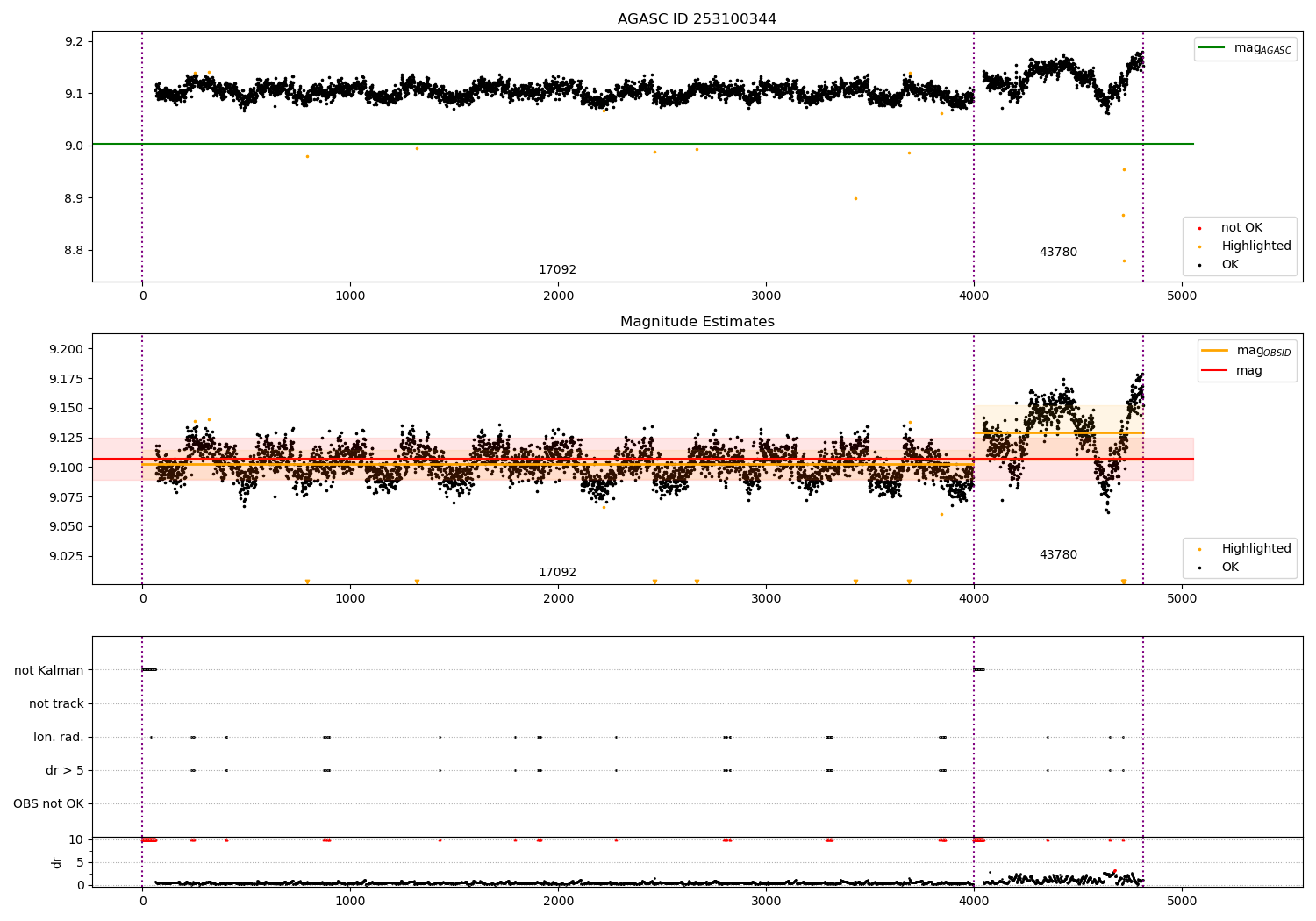
Task: Click the 'Ion. rad.' row label
Action: pos(59,738)
